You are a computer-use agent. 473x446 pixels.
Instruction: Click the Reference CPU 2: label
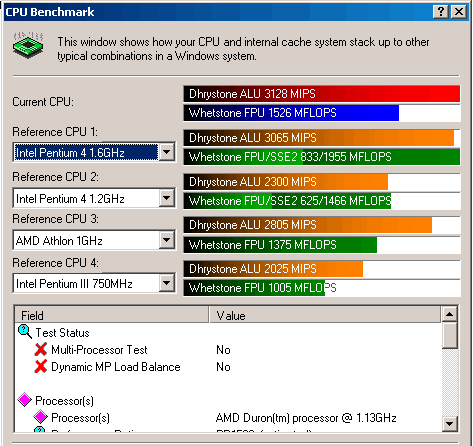[55, 176]
